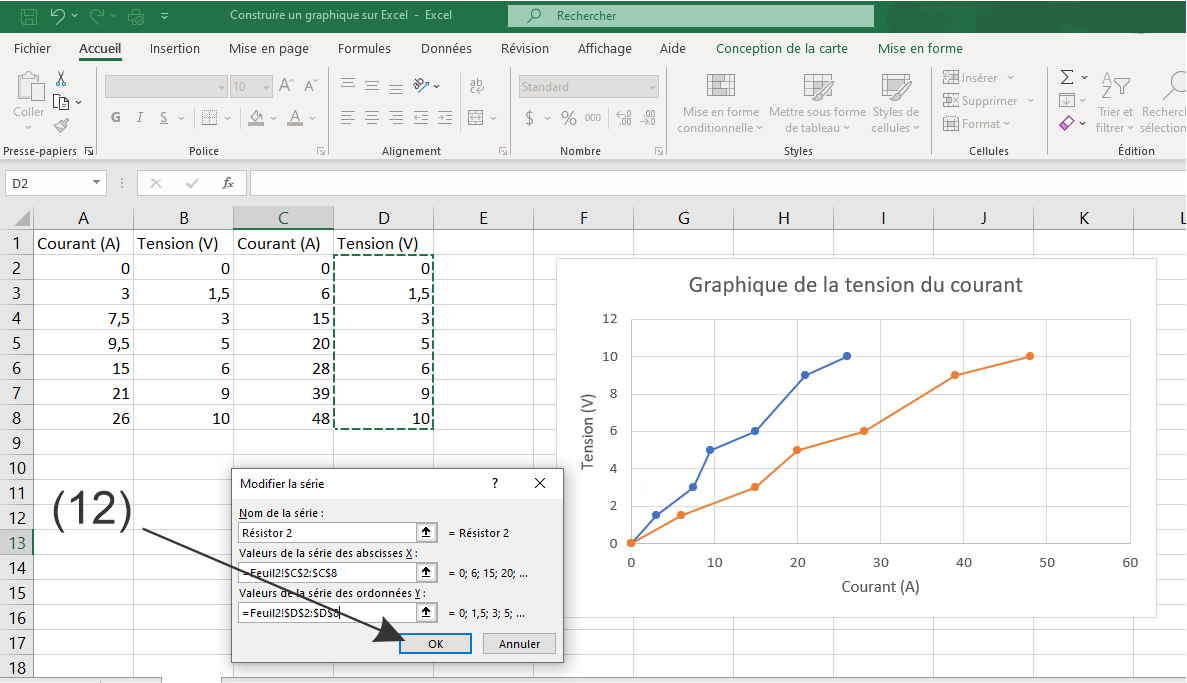Click the Annuler button
1187x683 pixels.
click(x=519, y=644)
